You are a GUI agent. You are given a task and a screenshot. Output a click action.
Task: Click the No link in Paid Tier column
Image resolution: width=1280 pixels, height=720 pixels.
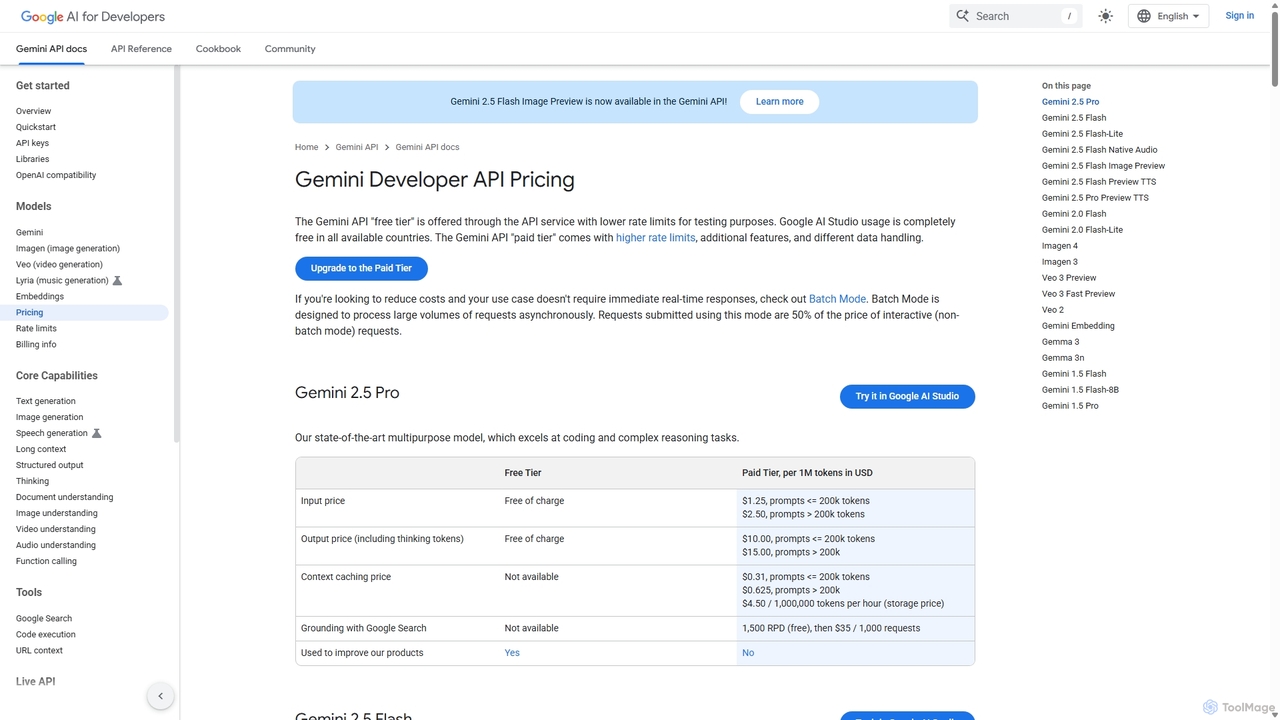[748, 653]
